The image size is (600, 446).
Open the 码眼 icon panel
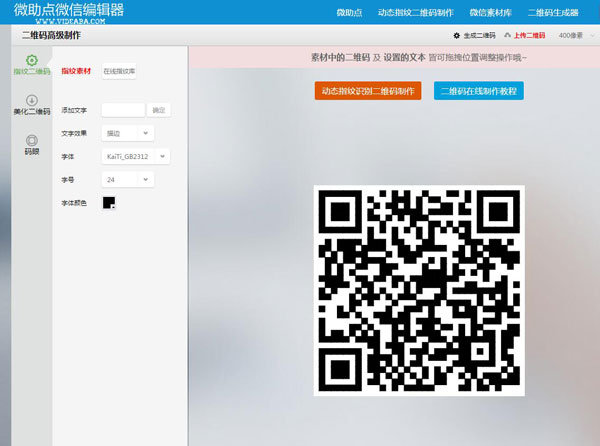coord(32,140)
